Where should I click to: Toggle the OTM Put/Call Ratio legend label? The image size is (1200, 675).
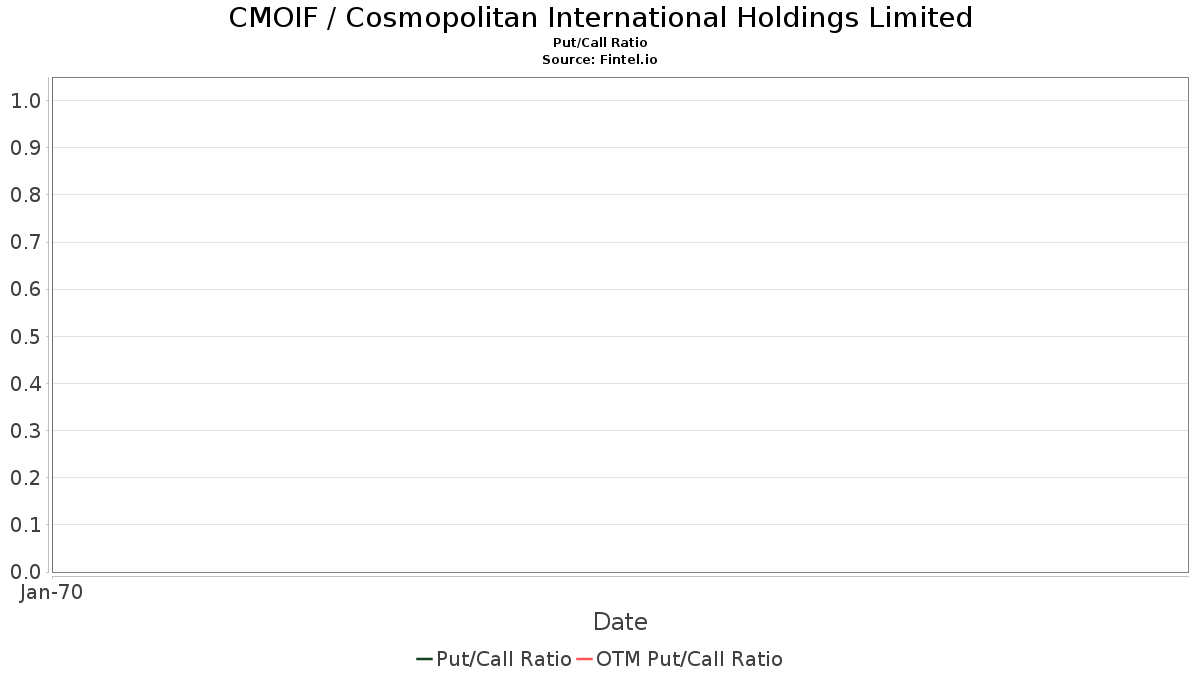(690, 659)
